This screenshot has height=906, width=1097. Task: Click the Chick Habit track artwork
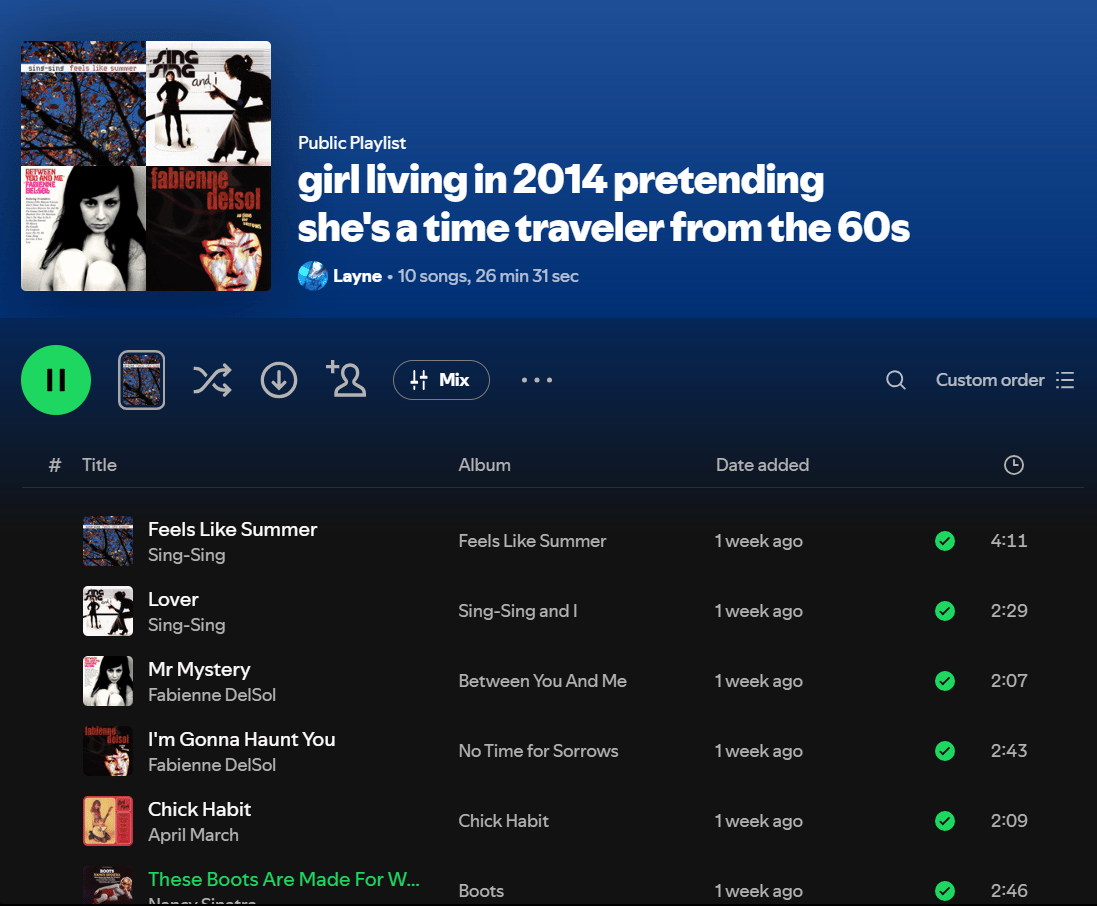108,821
